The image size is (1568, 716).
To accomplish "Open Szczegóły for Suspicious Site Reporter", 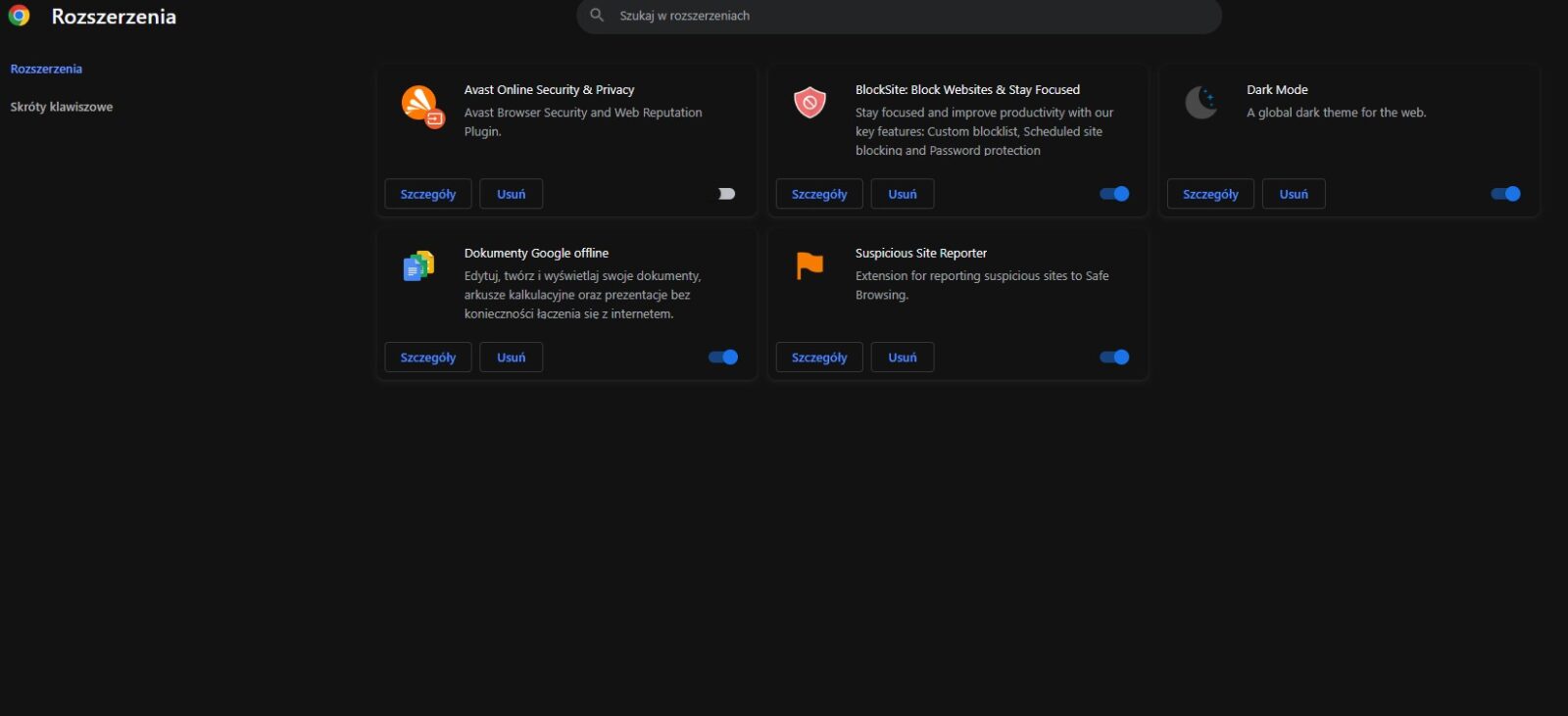I will pyautogui.click(x=819, y=358).
